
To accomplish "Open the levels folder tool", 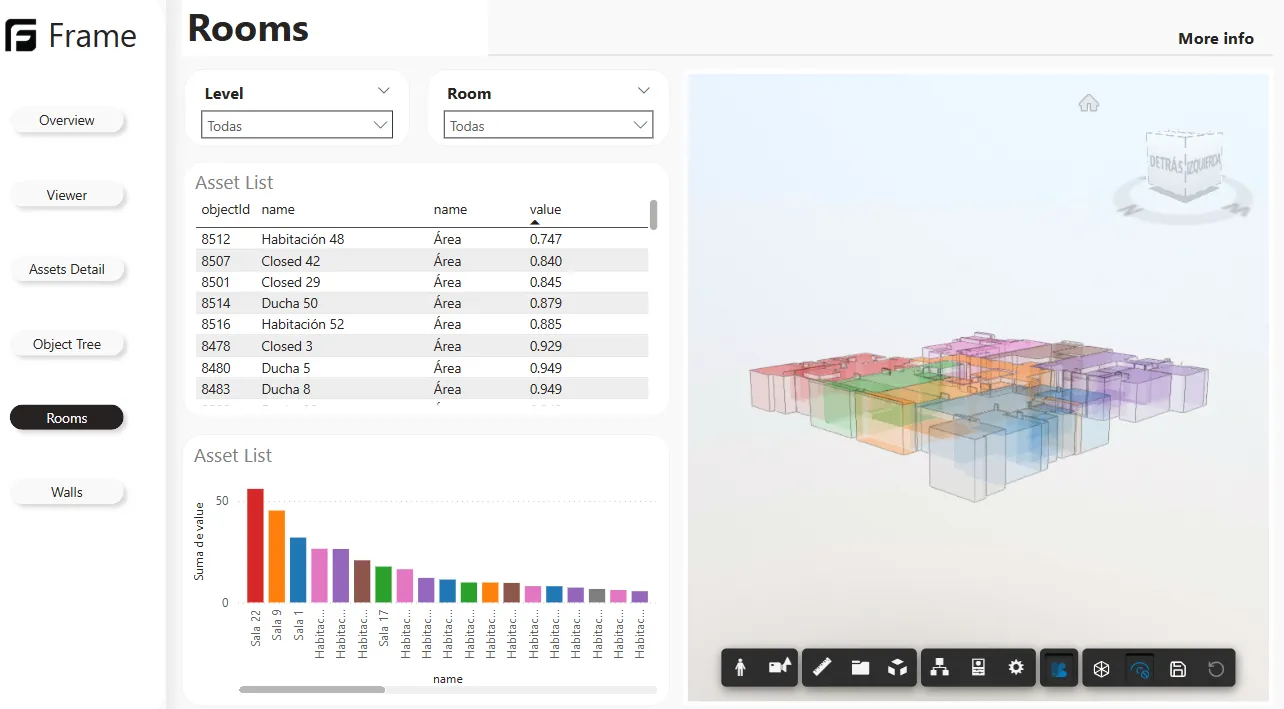I will coord(860,667).
